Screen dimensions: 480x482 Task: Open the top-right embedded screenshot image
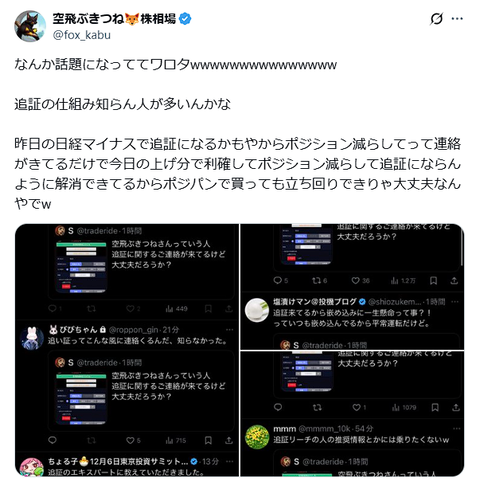pyautogui.click(x=352, y=287)
